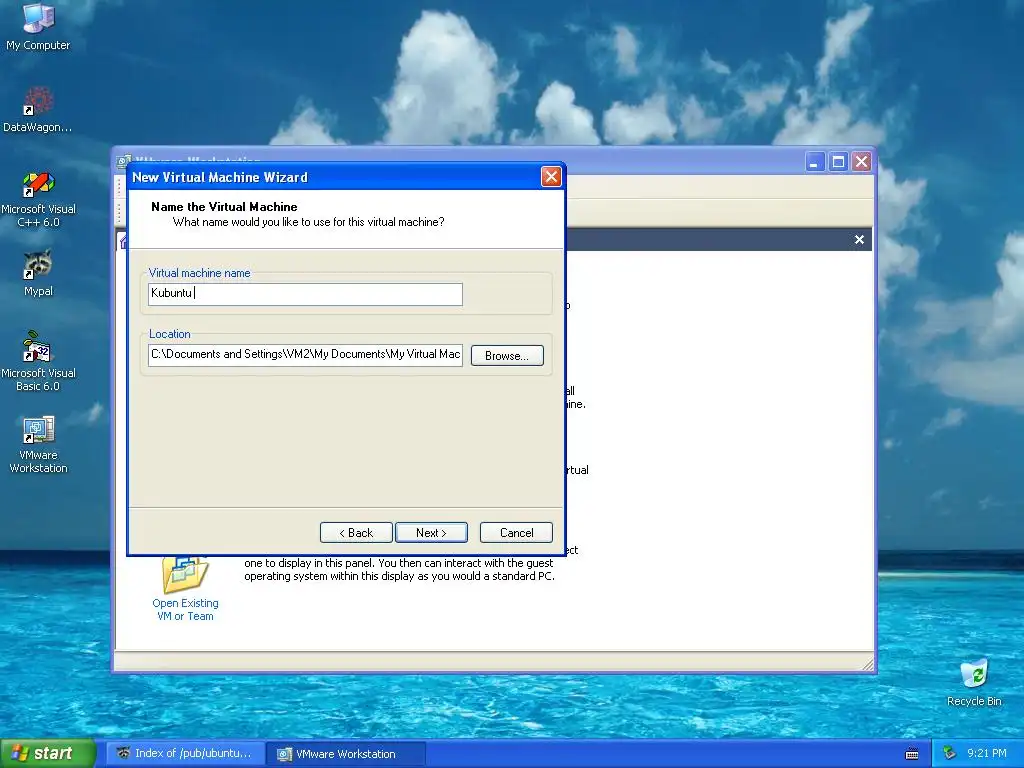Launch Microsoft Visual C++ 6.0 shortcut
The image size is (1024, 768).
(38, 199)
